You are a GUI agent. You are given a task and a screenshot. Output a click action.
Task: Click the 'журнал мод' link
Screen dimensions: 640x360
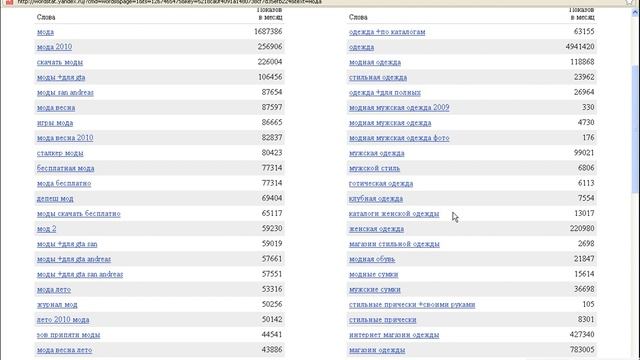click(x=57, y=304)
